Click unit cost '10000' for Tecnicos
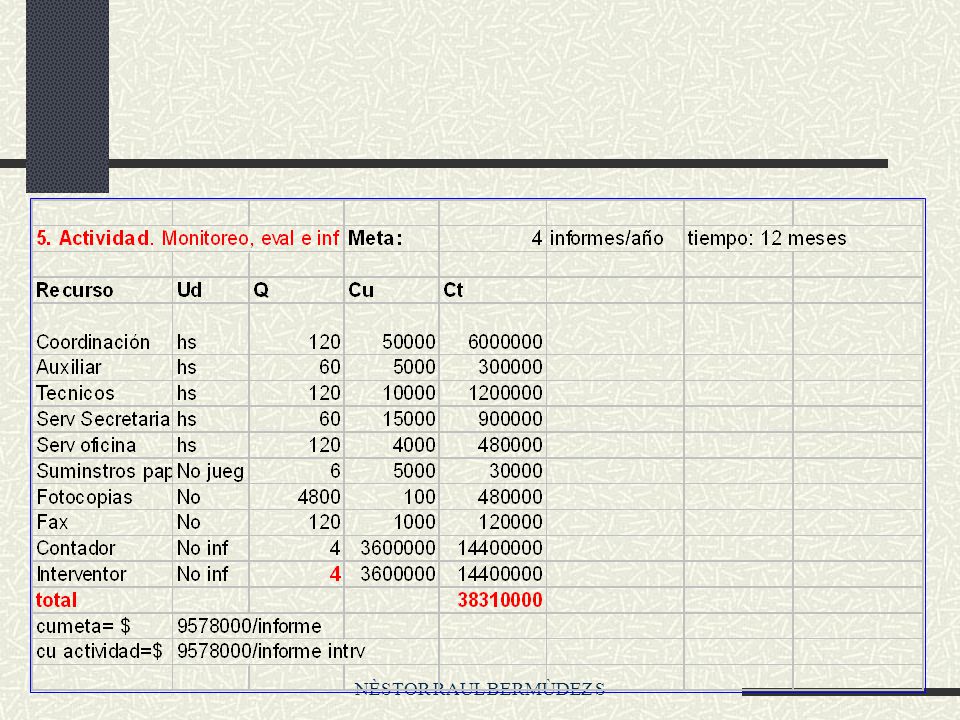Viewport: 960px width, 720px height. tap(409, 393)
